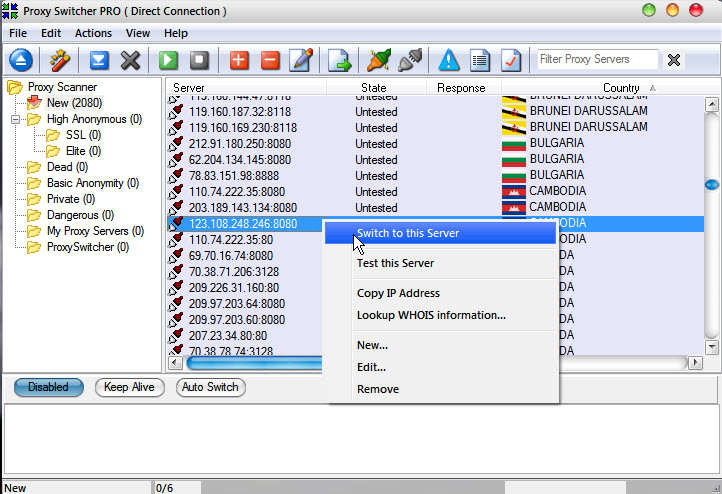Open the File menu
The image size is (722, 494).
pyautogui.click(x=18, y=33)
